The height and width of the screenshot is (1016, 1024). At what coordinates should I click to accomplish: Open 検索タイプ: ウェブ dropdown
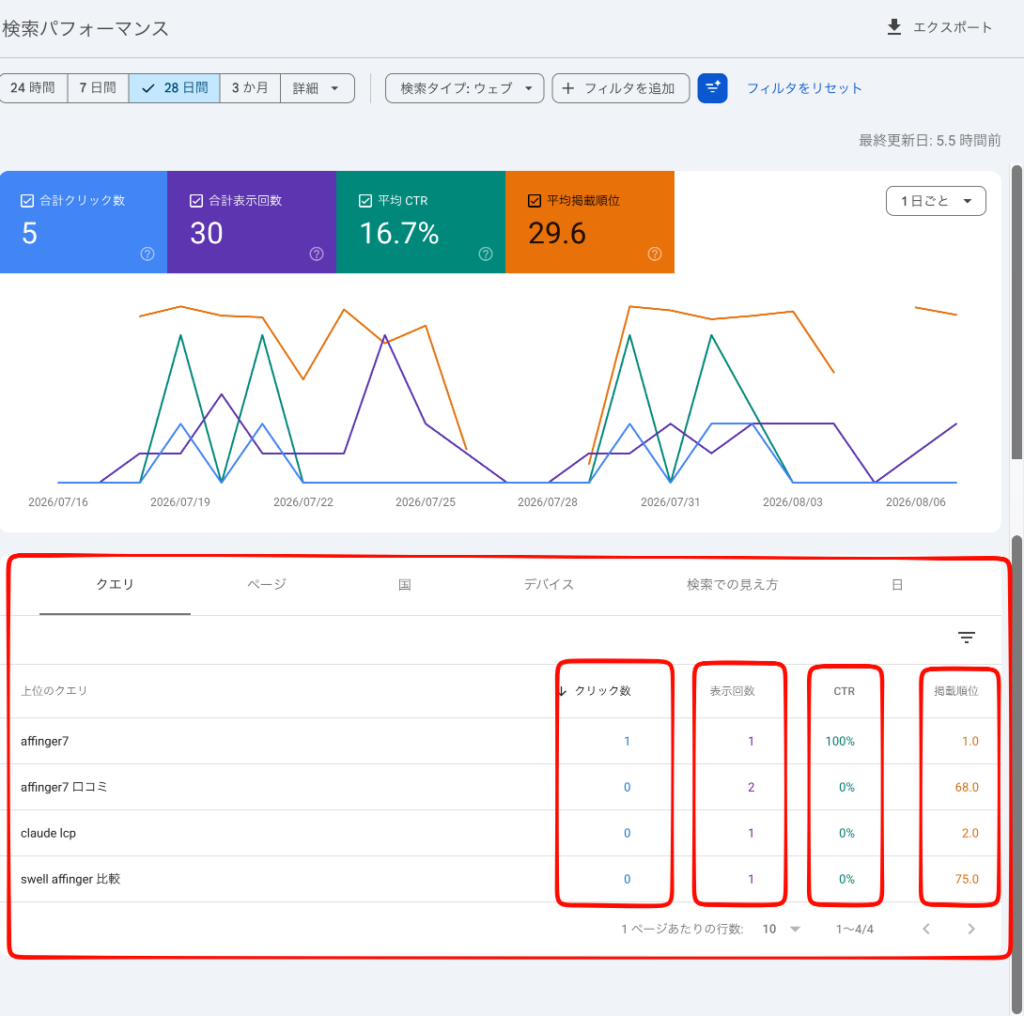pos(464,88)
